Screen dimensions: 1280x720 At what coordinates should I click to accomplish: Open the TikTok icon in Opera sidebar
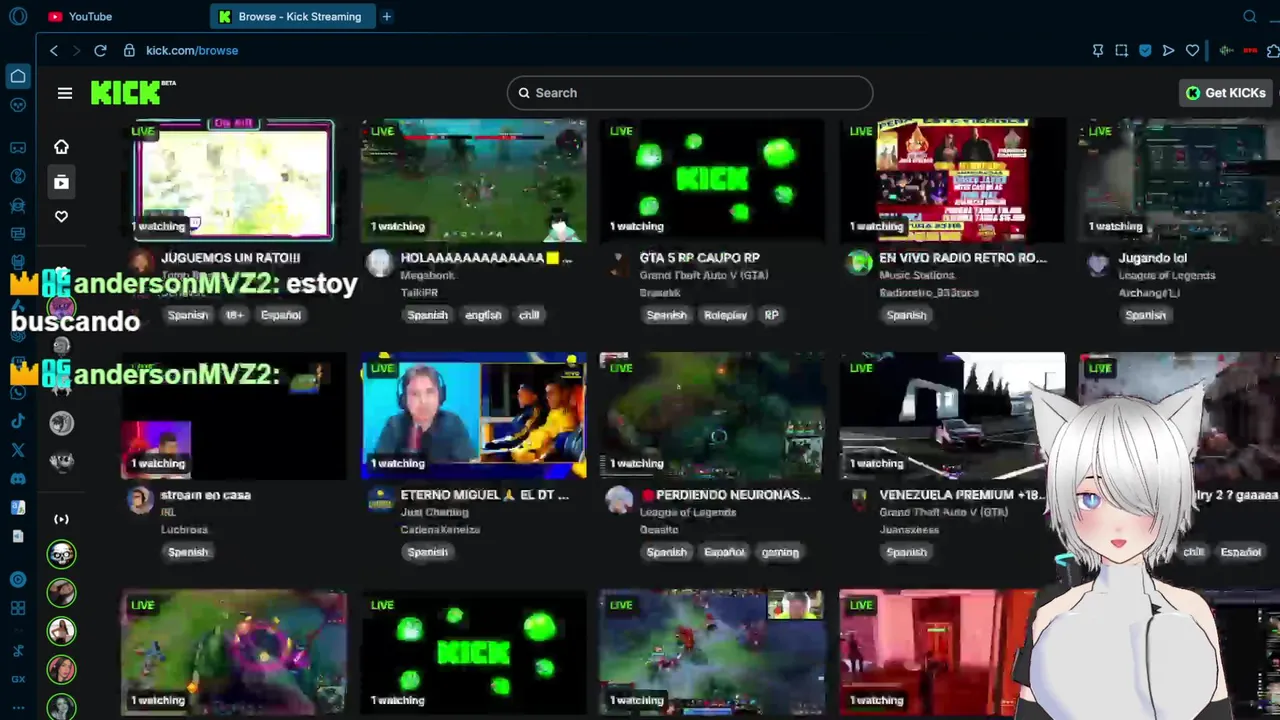click(18, 421)
